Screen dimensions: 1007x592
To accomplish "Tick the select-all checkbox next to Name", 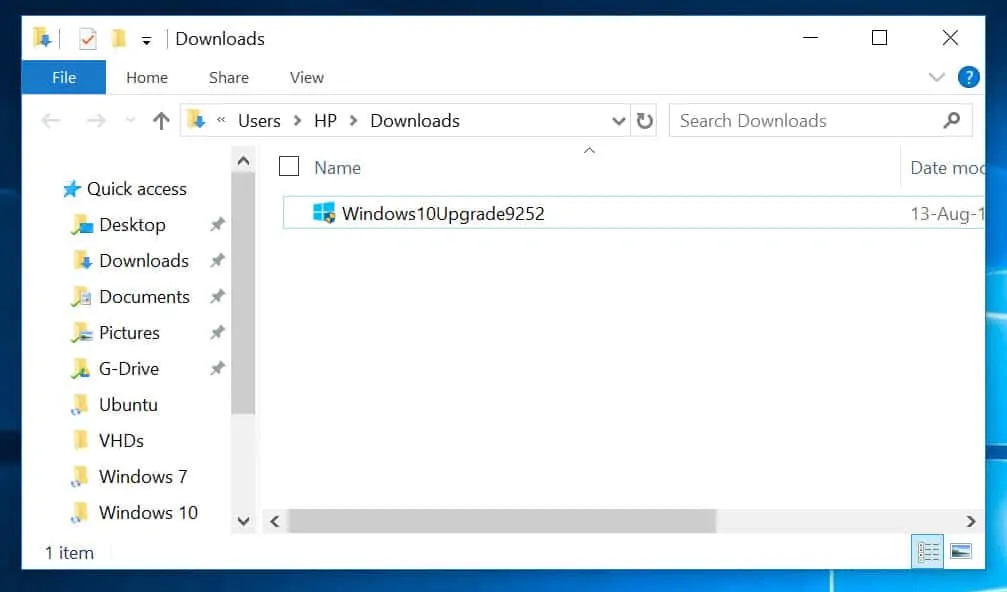I will coord(289,166).
